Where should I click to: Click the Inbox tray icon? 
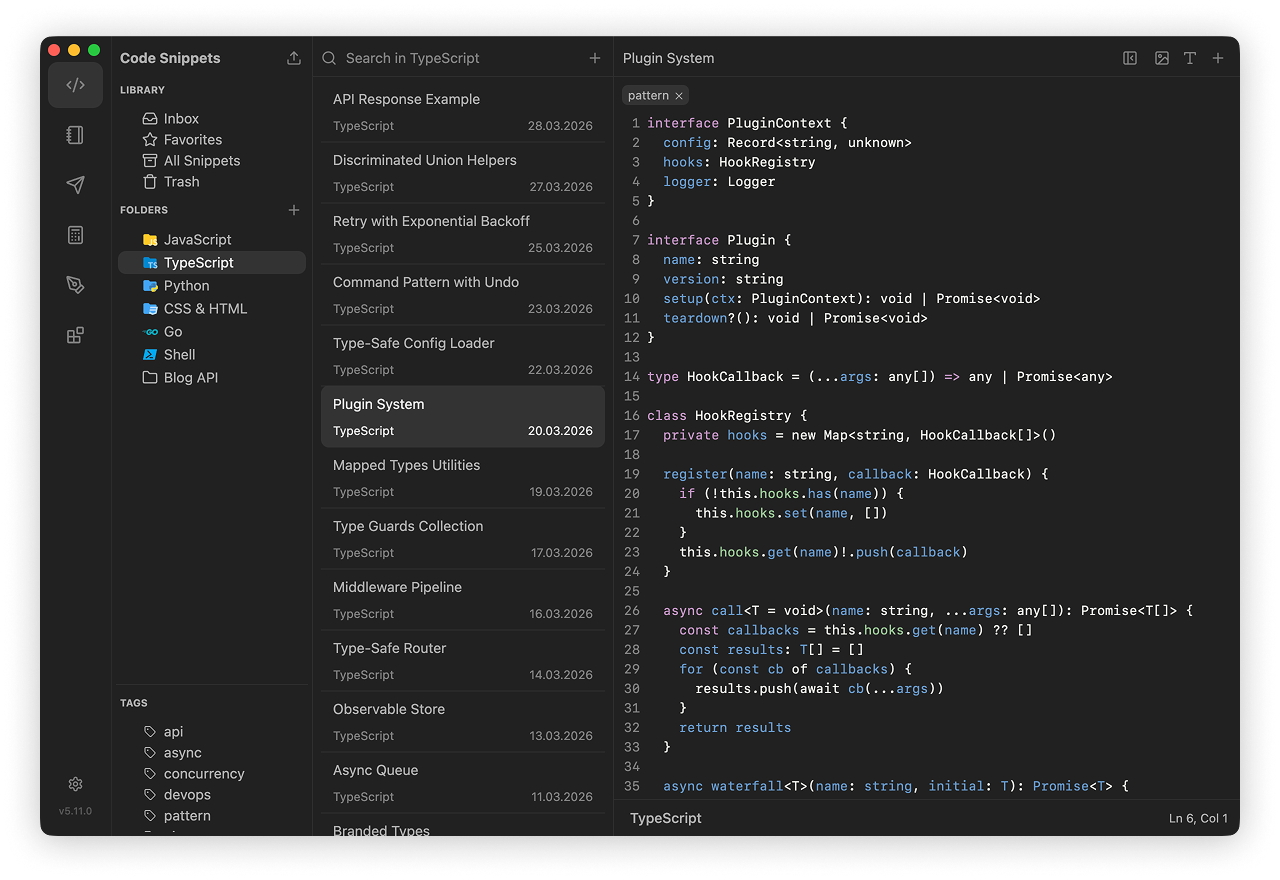150,119
